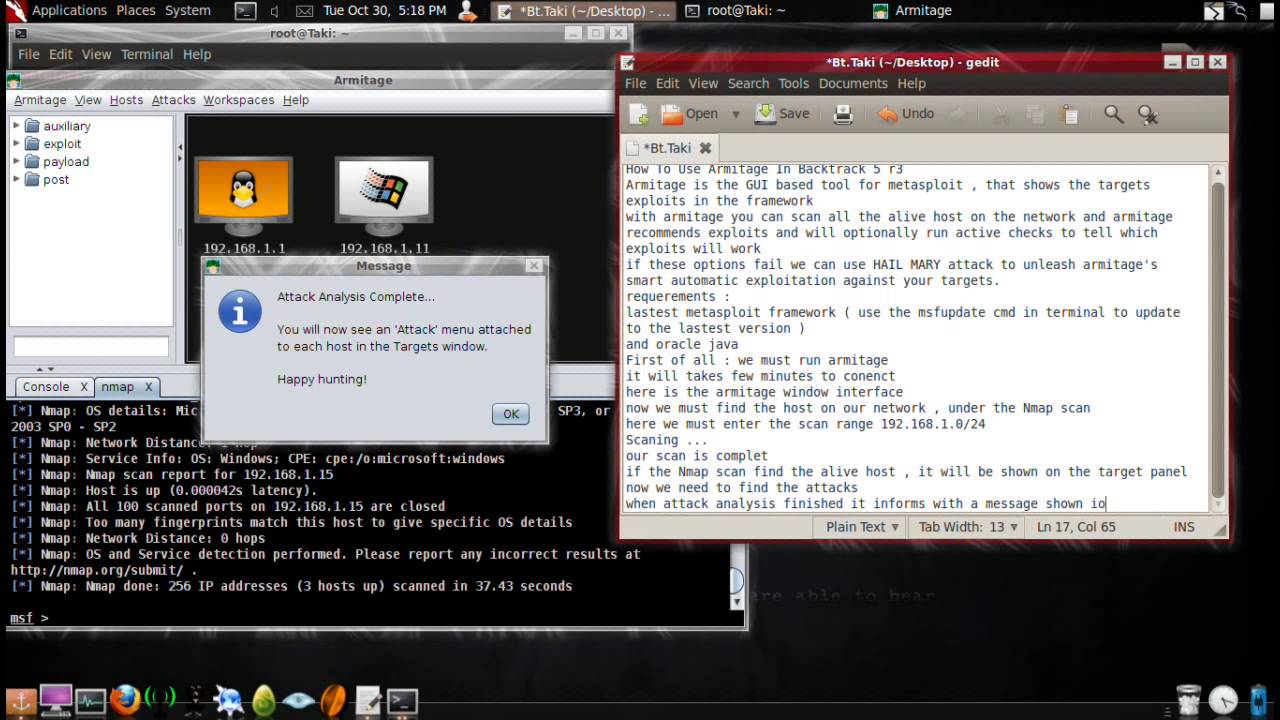1280x720 pixels.
Task: Select the *Bt.Taki document tab
Action: (669, 148)
